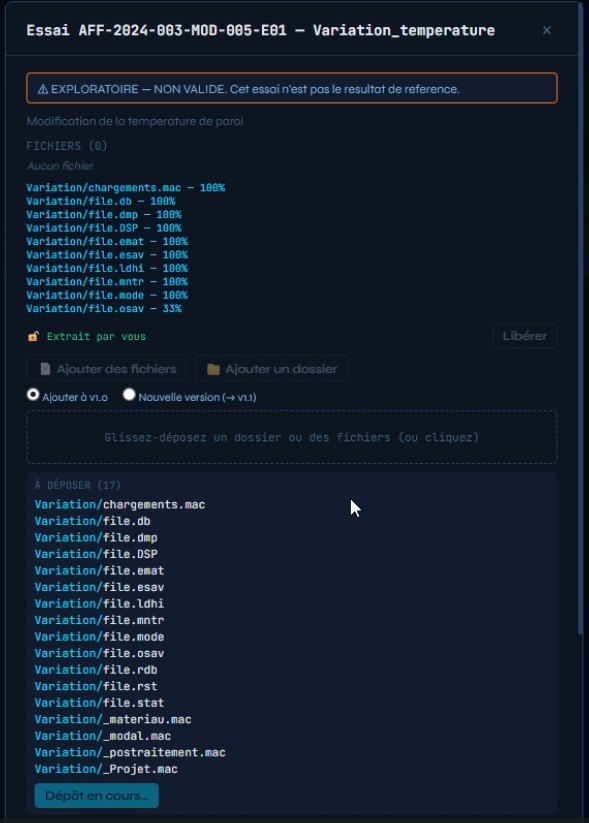This screenshot has height=823, width=589.
Task: Click Variation/_modal.mac in the list
Action: tap(103, 736)
